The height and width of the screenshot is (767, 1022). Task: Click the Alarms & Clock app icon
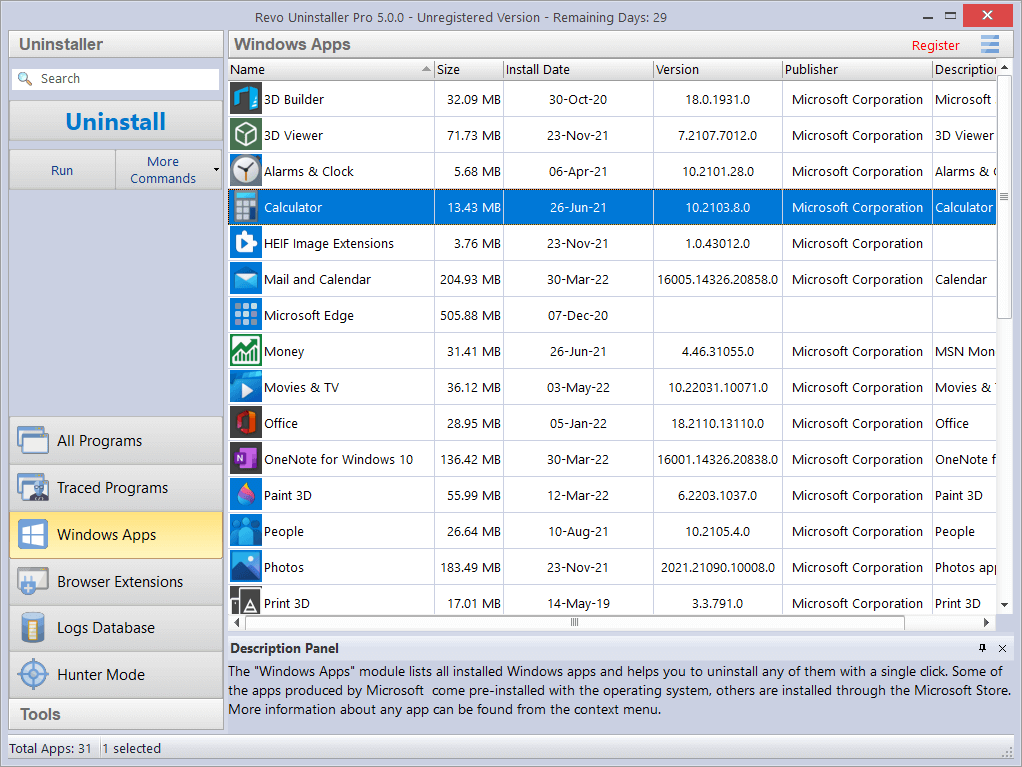point(246,171)
